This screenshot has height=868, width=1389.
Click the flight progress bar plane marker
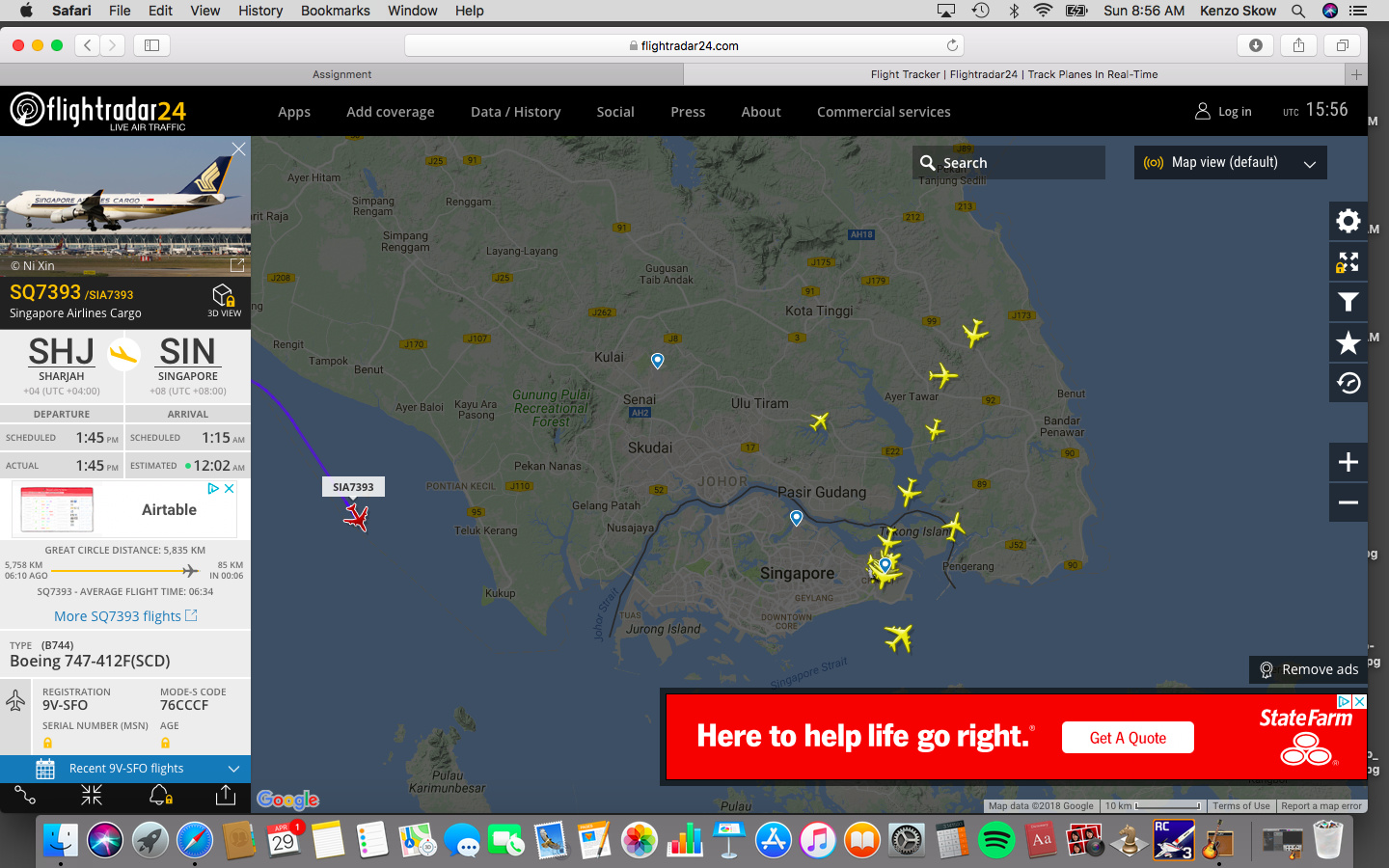coord(191,571)
